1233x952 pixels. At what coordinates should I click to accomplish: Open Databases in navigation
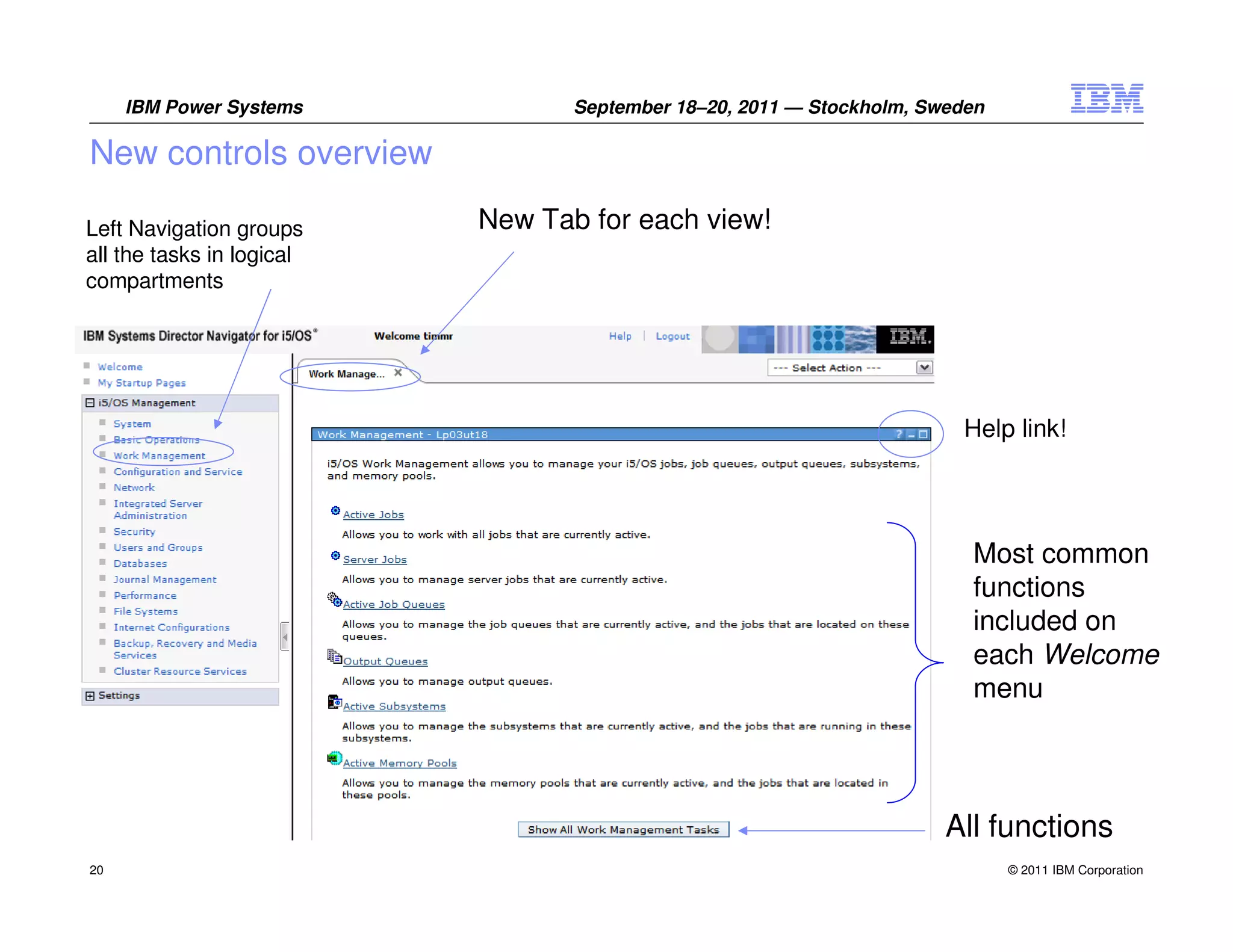pos(140,563)
